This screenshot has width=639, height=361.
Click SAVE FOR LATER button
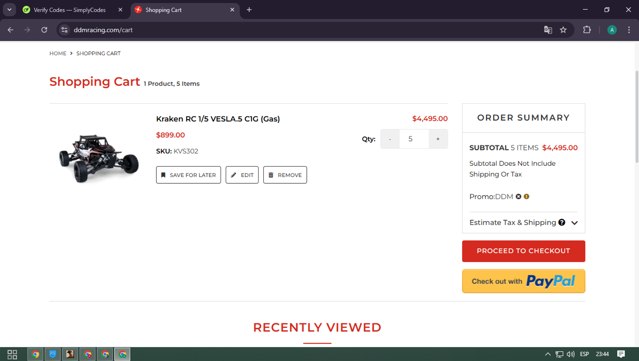pos(188,175)
